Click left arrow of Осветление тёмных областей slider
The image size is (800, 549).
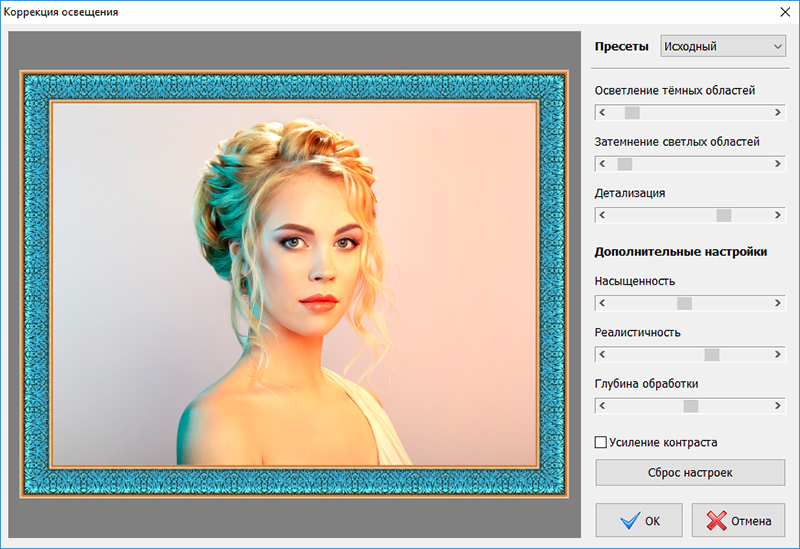coord(603,113)
